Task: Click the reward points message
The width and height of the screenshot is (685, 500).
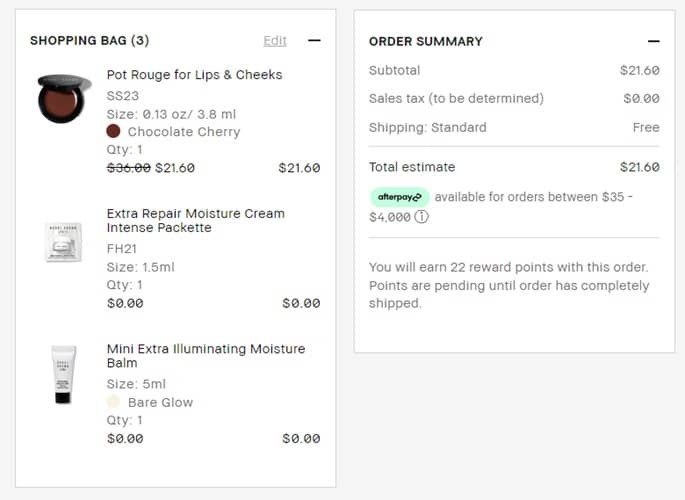Action: coord(508,285)
